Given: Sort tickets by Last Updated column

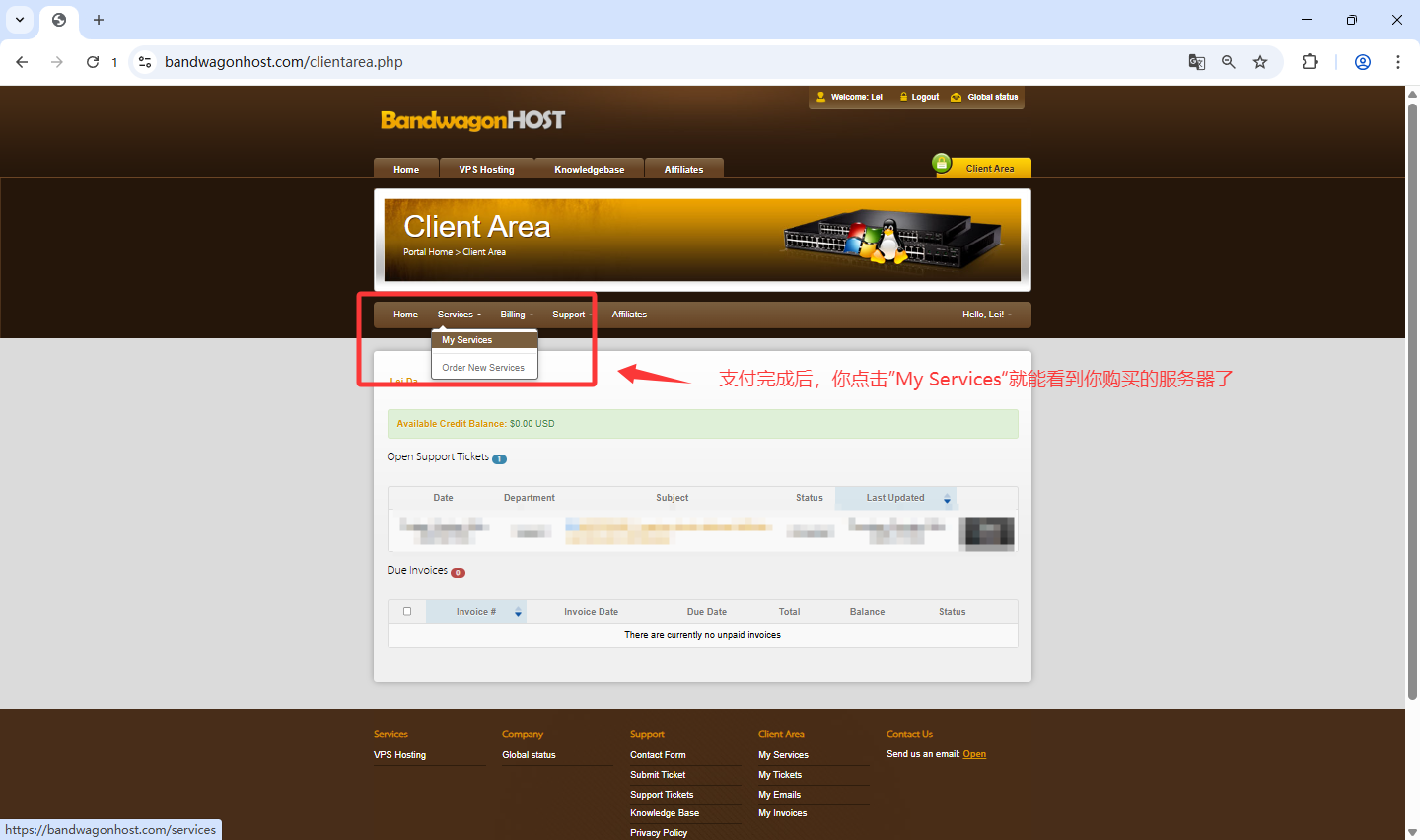Looking at the screenshot, I should click(x=895, y=498).
